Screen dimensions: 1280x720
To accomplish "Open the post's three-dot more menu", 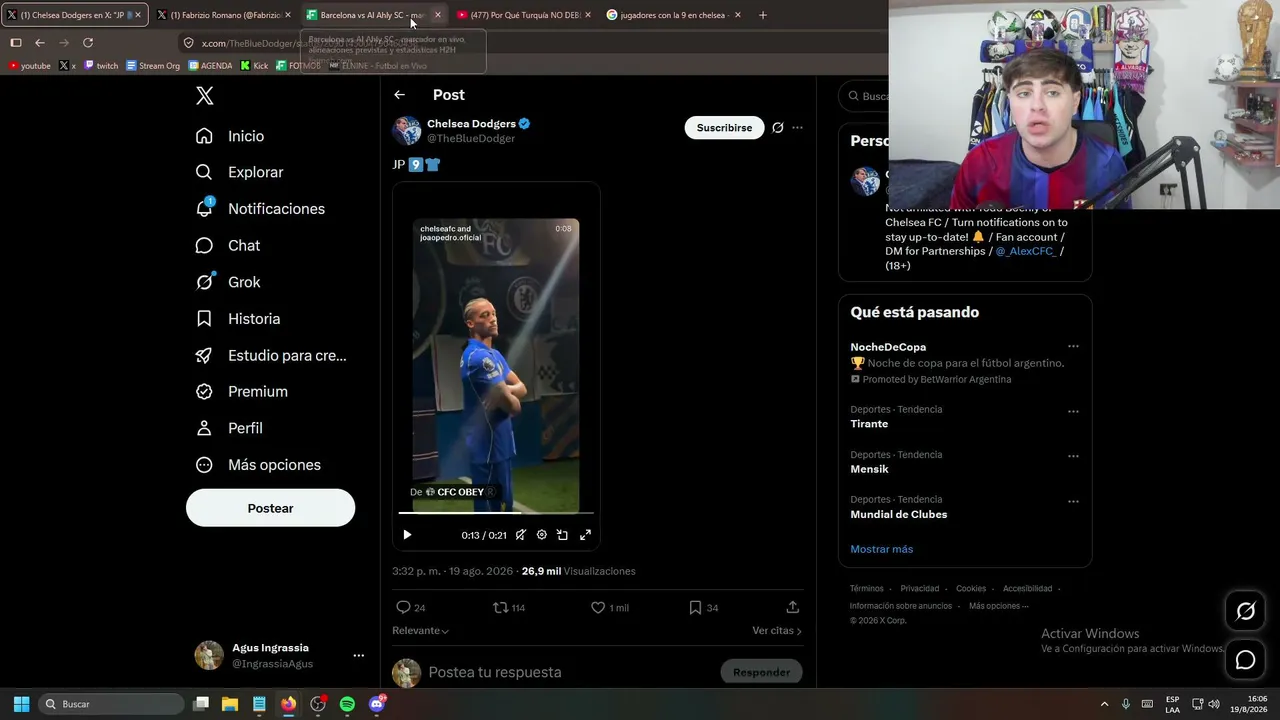I will [x=797, y=128].
